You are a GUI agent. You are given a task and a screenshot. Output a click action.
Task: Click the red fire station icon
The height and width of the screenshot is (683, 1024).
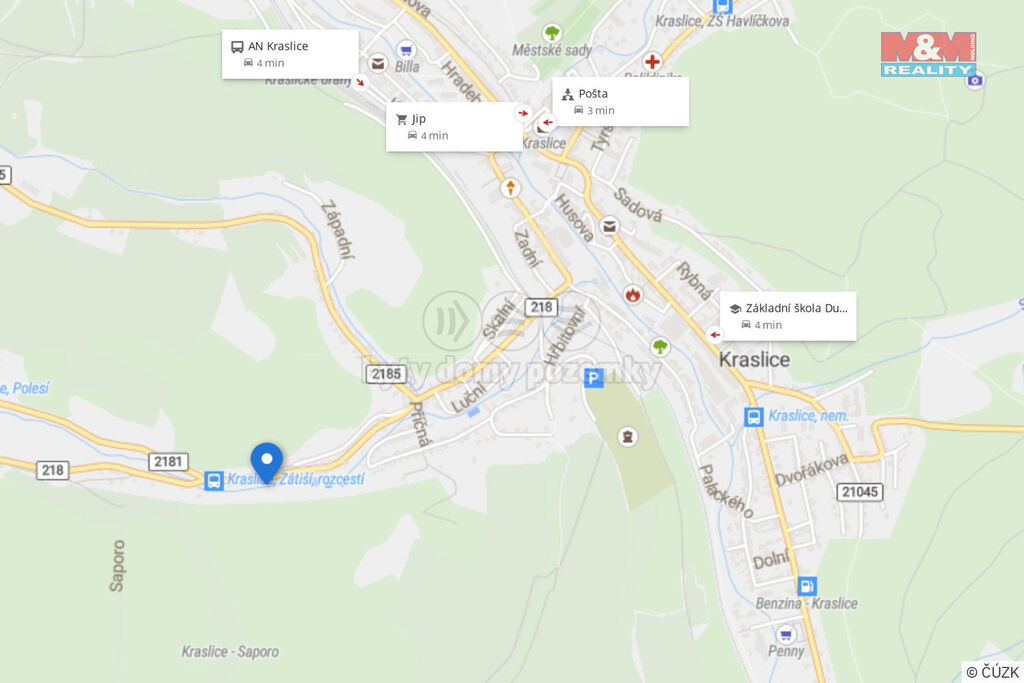tap(632, 294)
